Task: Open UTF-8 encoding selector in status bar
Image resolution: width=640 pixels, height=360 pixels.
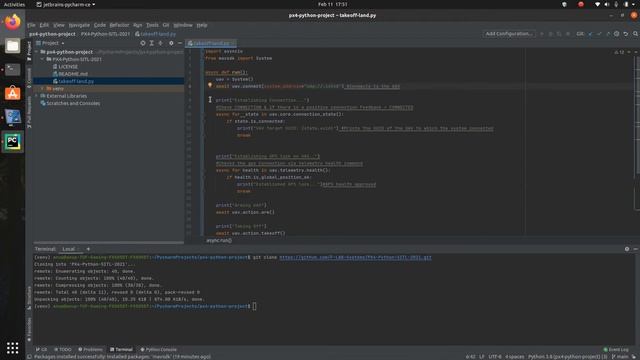Action: point(495,357)
